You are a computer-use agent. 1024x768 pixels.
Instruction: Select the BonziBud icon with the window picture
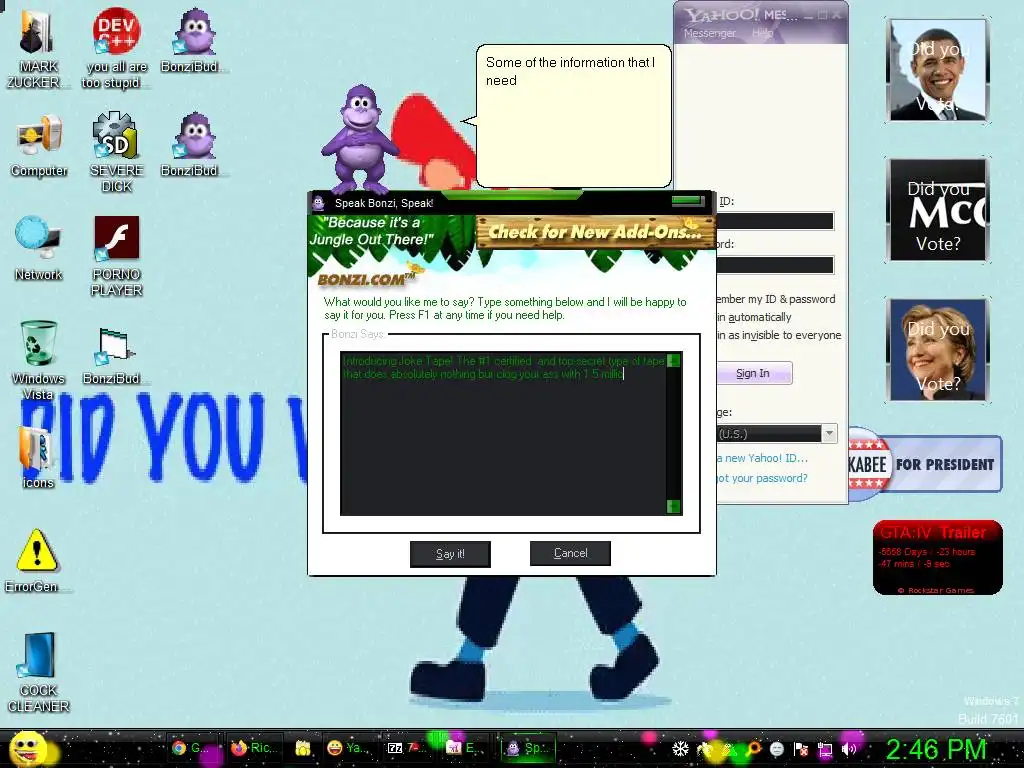click(115, 356)
